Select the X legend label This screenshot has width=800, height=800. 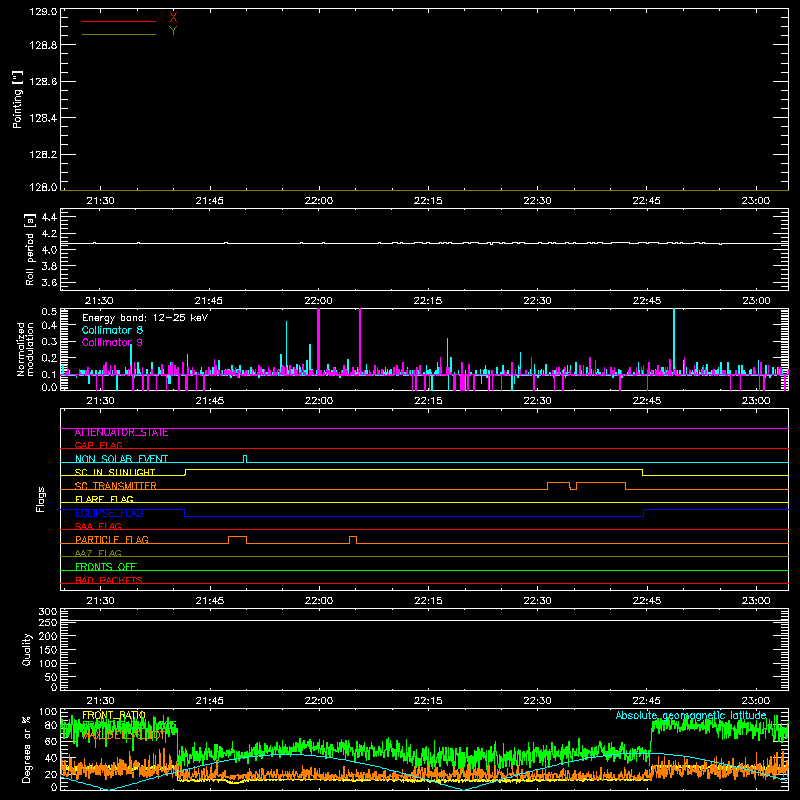pyautogui.click(x=173, y=17)
